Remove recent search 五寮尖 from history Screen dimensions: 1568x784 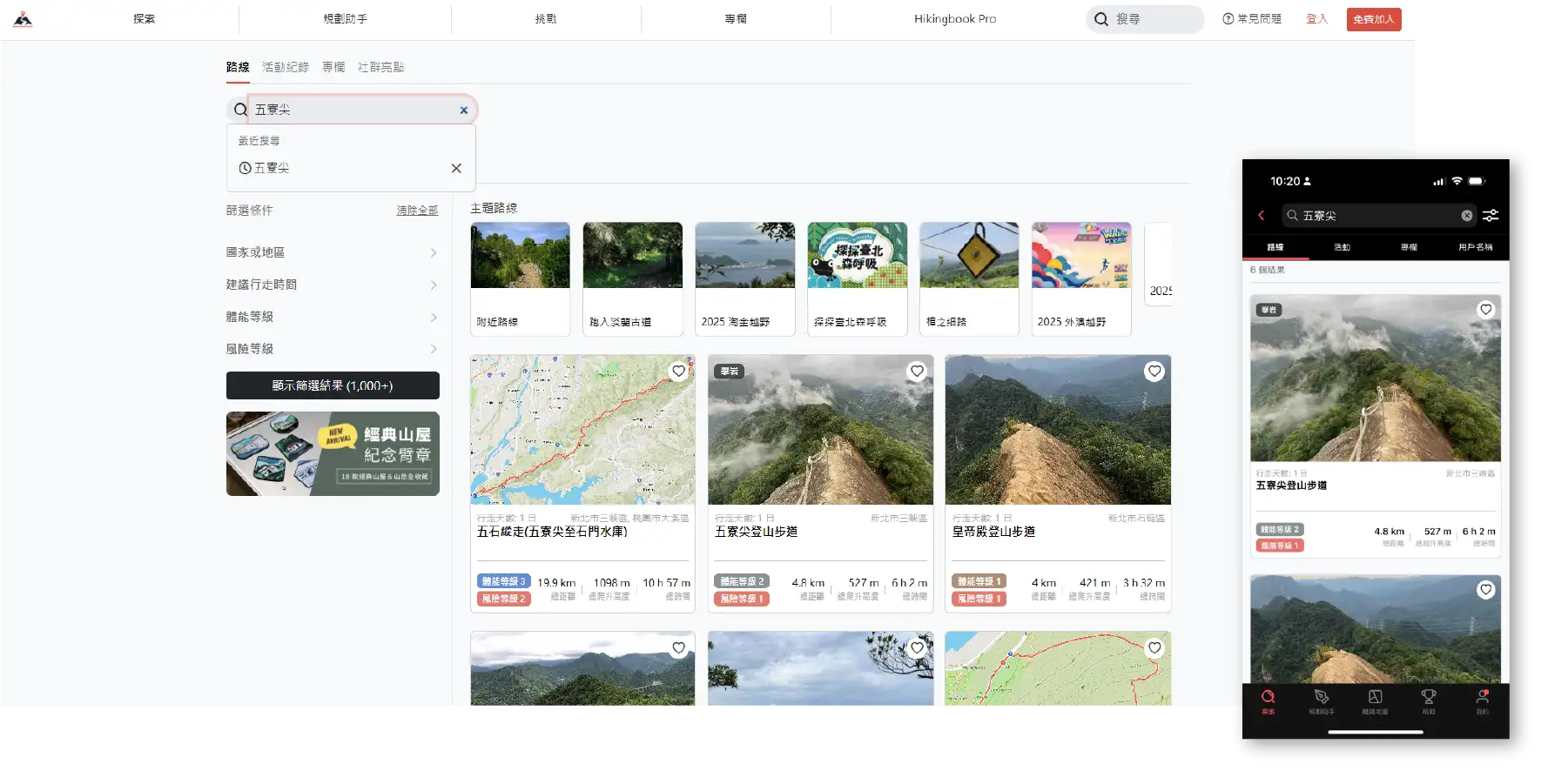(x=456, y=168)
